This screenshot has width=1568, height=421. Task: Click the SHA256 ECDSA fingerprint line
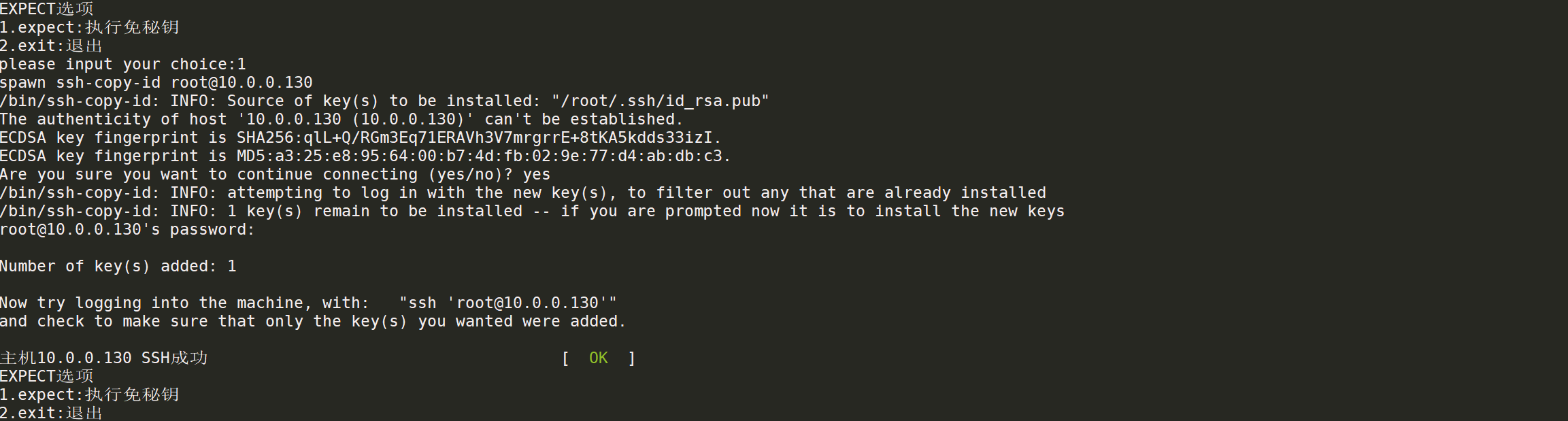[360, 137]
